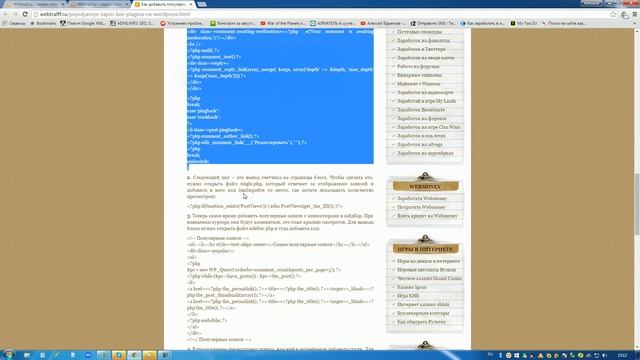Click the taskbar clock
640x360 pixels.
(622, 356)
